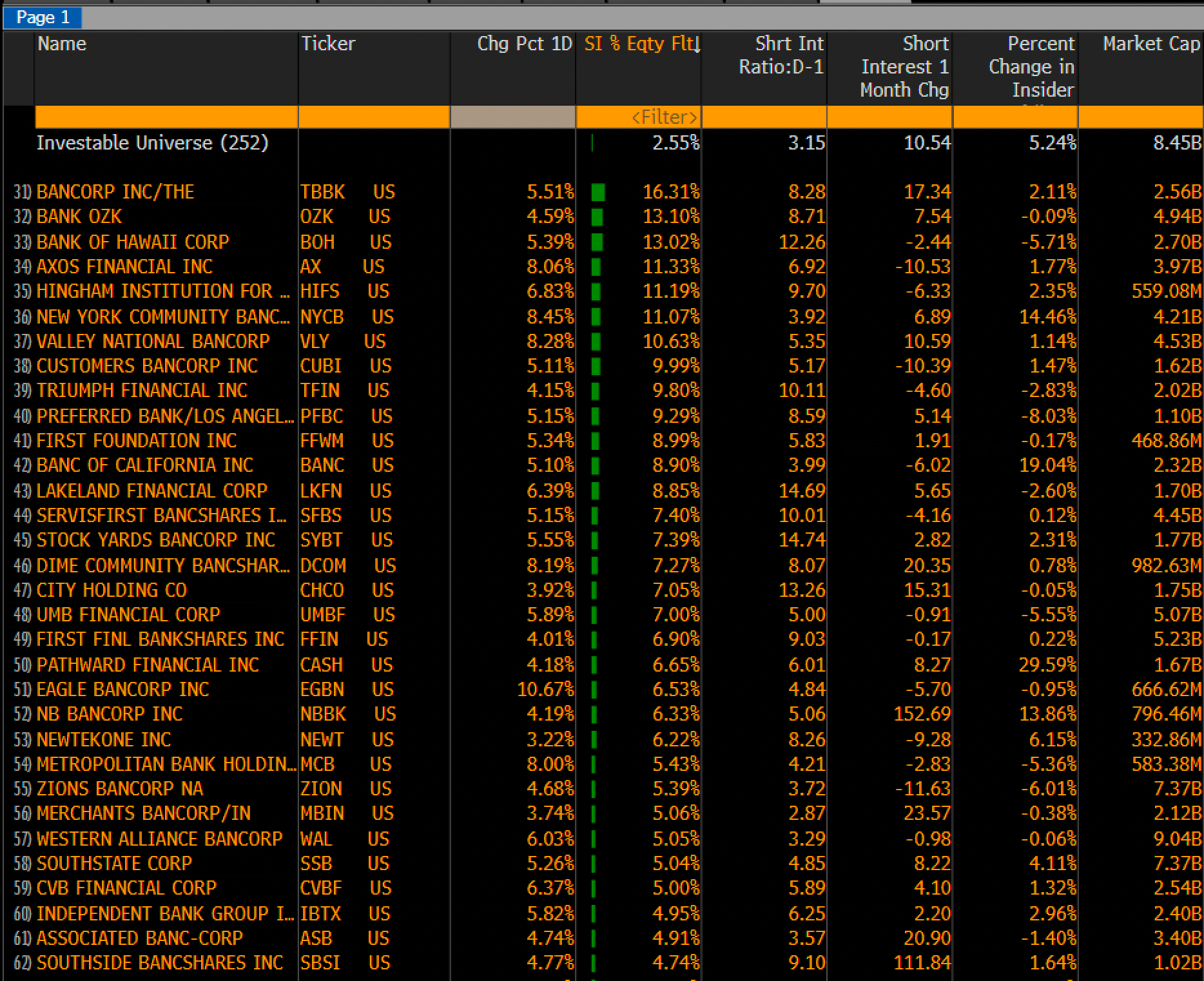
Task: Click the filter field under Chg Pct 1D
Action: pos(513,117)
